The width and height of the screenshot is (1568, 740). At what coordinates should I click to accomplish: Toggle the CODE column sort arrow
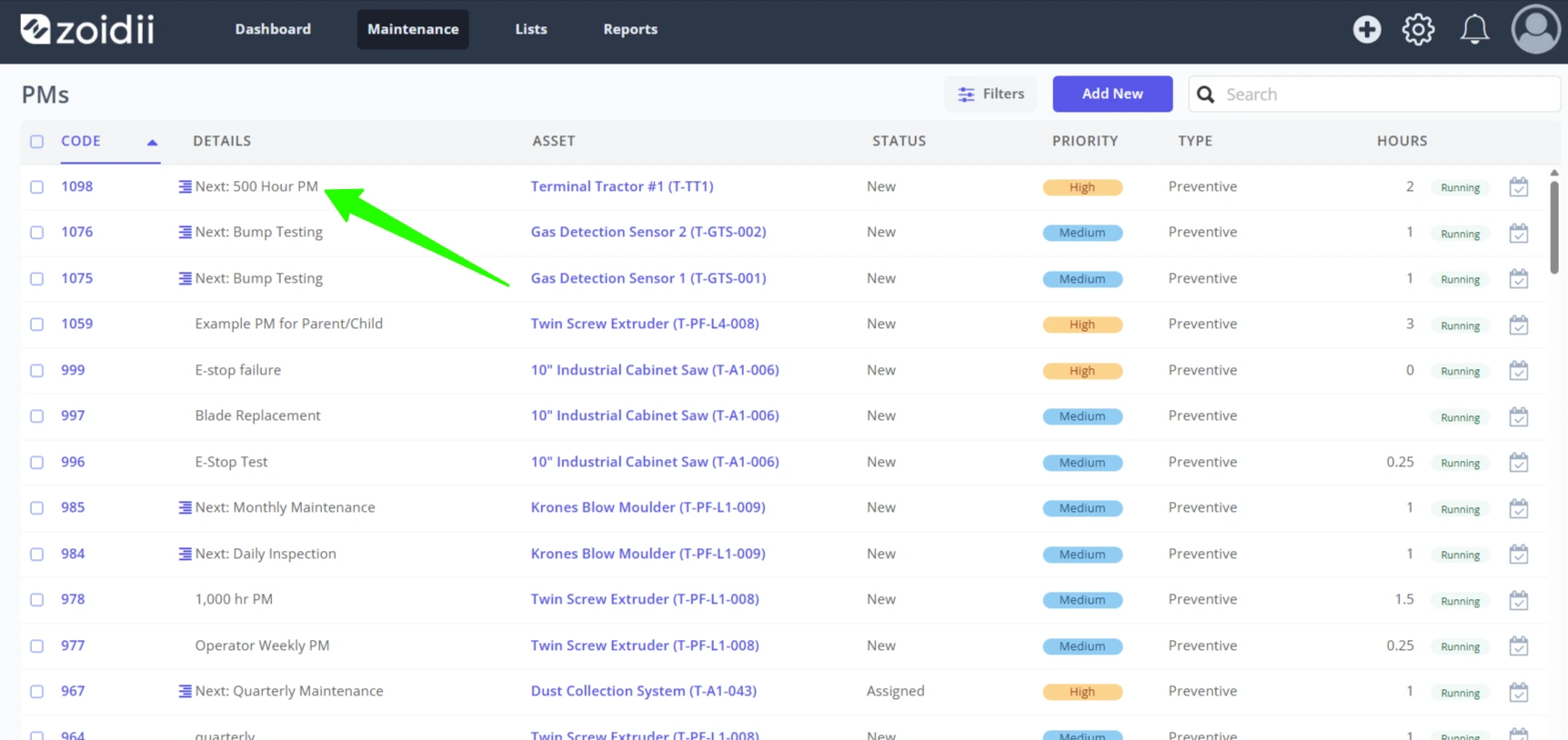click(x=152, y=143)
